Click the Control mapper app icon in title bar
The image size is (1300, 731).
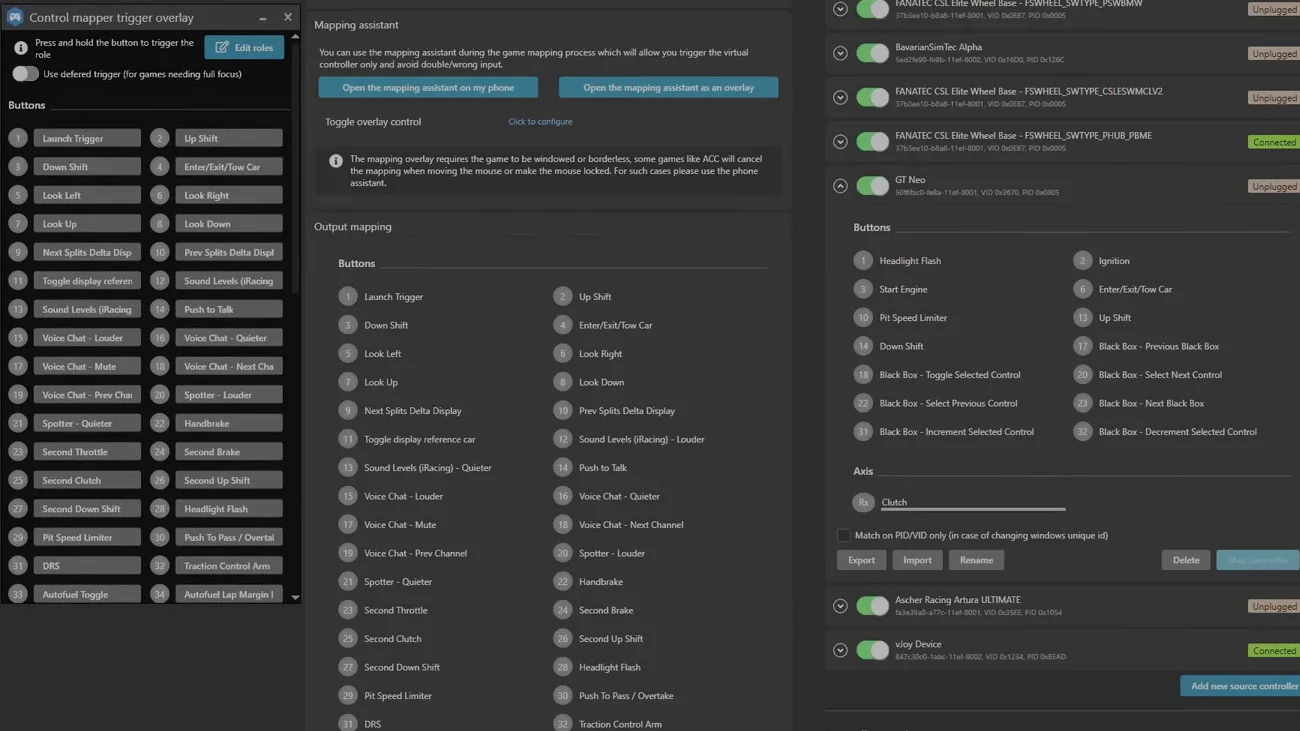pos(15,17)
